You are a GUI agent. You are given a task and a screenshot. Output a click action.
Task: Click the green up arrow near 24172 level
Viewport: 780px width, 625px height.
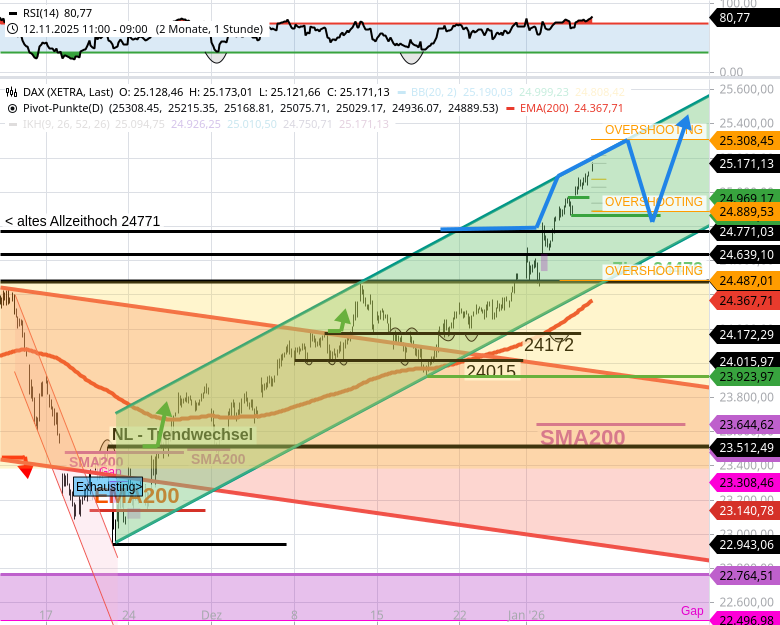342,319
